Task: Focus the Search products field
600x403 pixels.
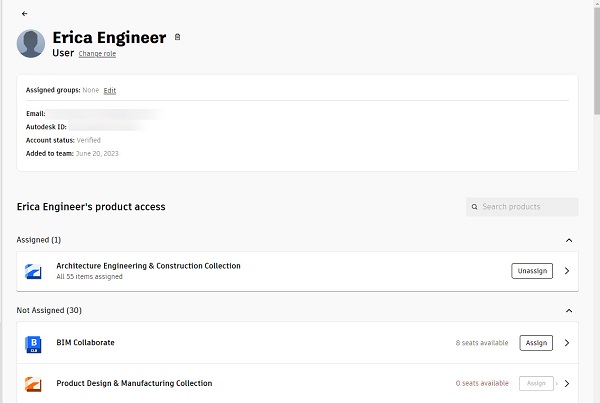Action: (522, 207)
